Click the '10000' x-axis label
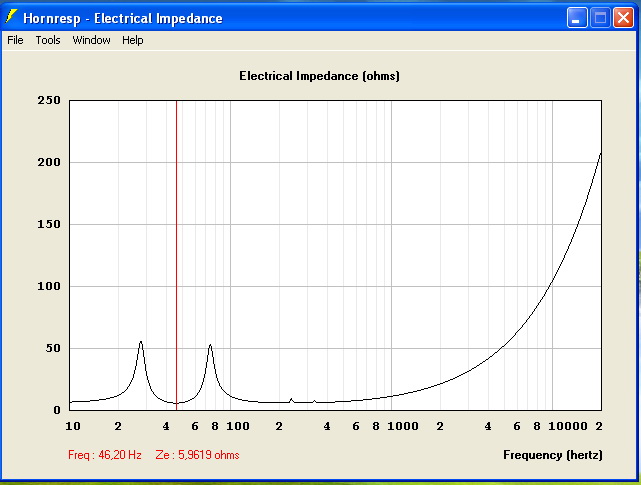Viewport: 641px width, 485px height. 568,426
